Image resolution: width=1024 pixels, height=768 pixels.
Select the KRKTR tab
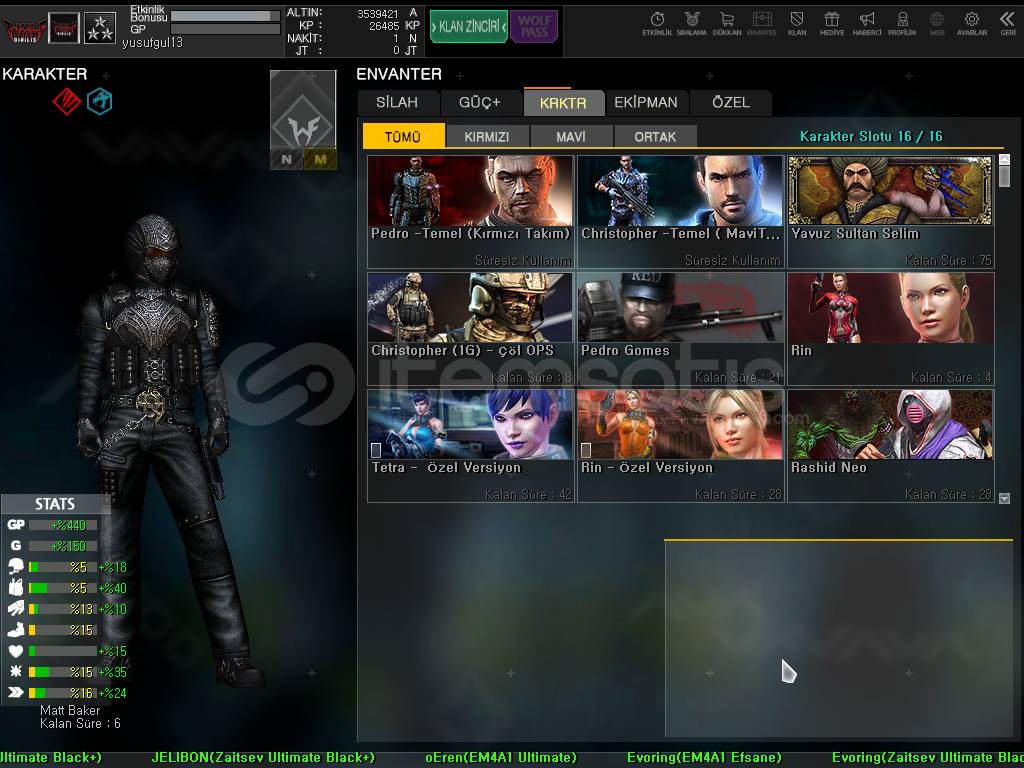click(563, 103)
